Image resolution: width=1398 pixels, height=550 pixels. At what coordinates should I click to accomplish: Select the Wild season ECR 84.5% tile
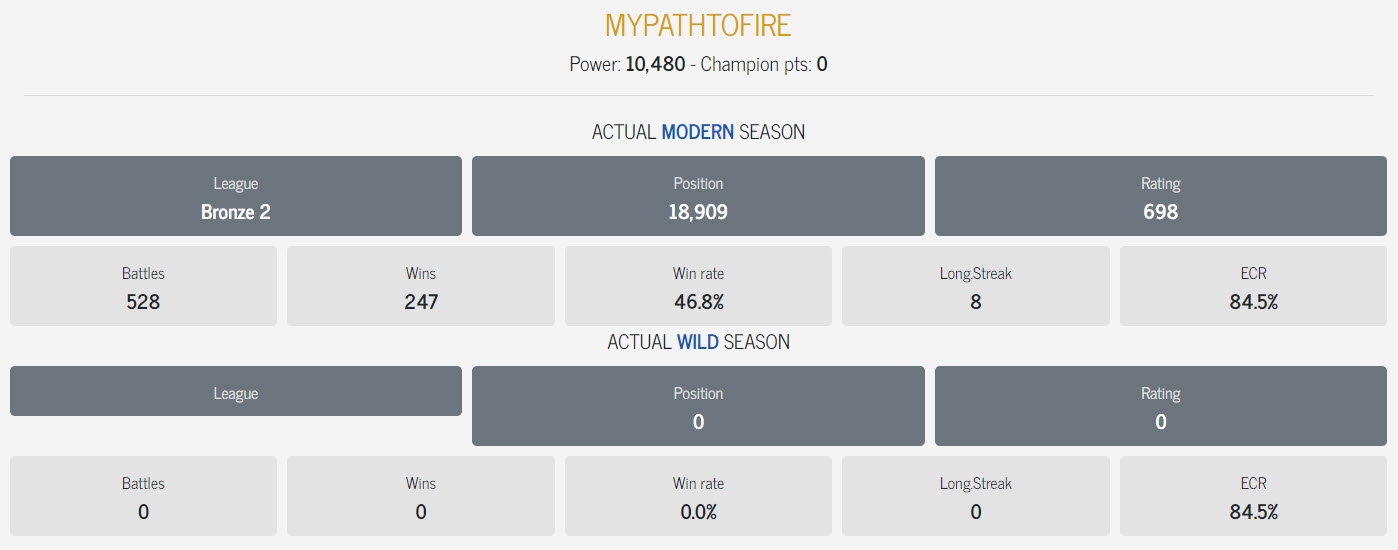[x=1254, y=496]
